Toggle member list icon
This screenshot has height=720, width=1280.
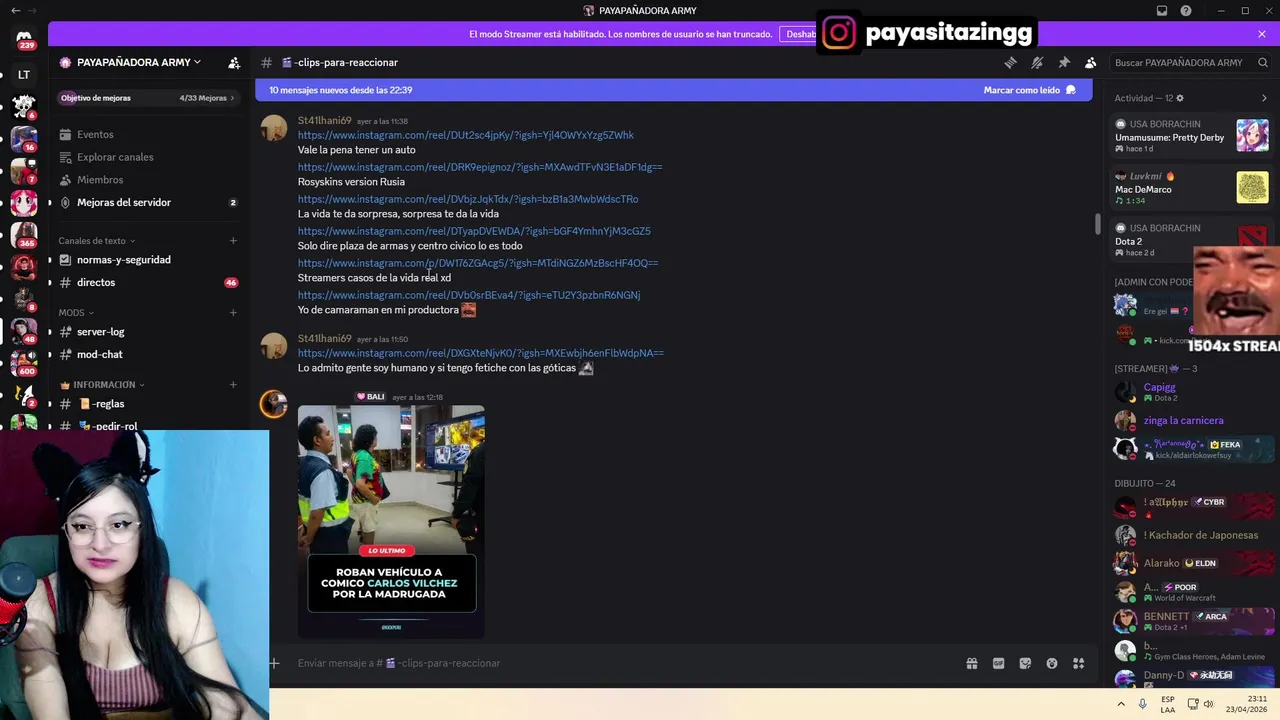(x=1091, y=62)
